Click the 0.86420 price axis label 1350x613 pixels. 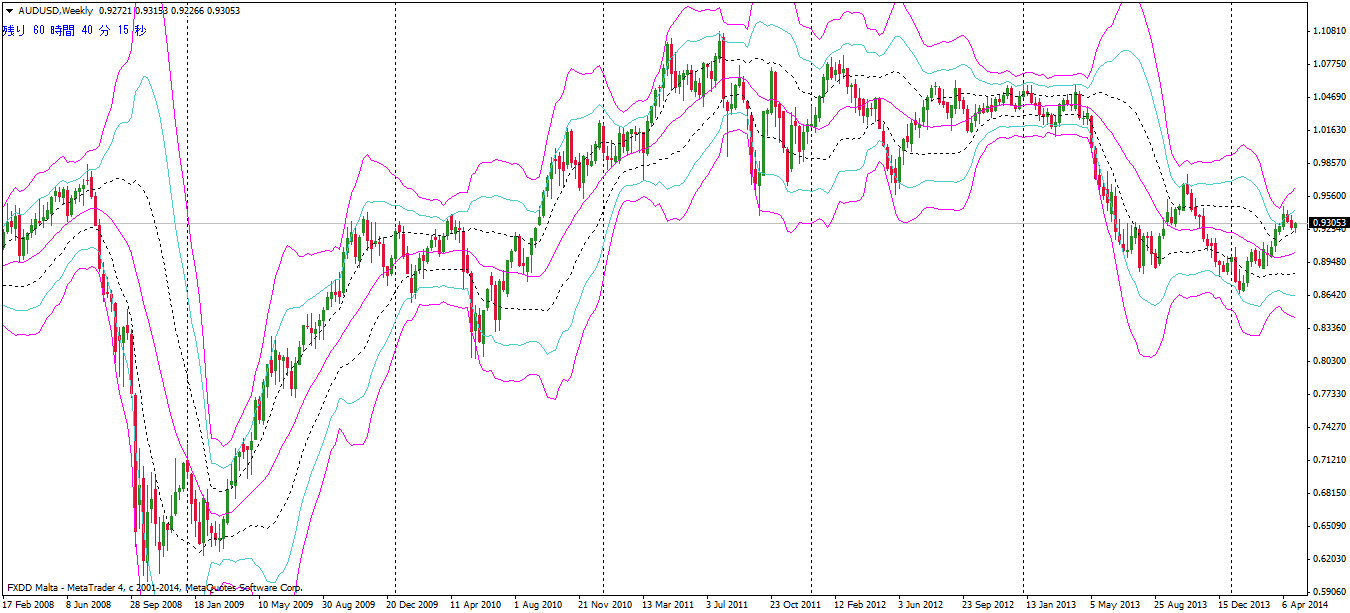[1328, 295]
